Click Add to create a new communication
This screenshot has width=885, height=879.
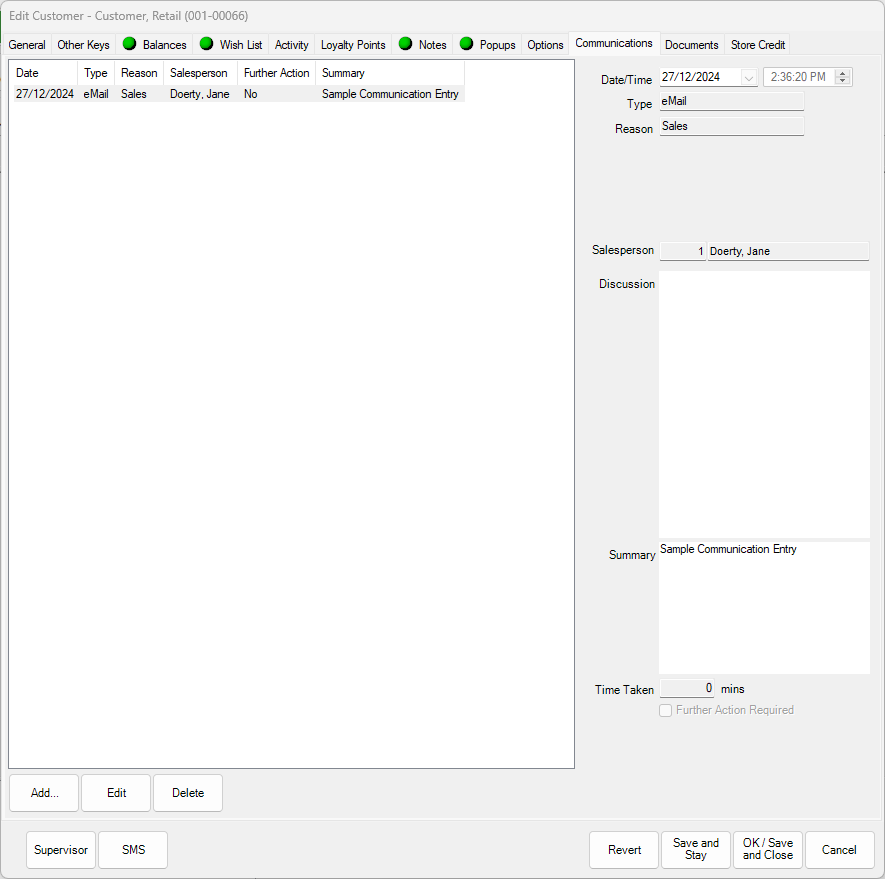(x=43, y=792)
